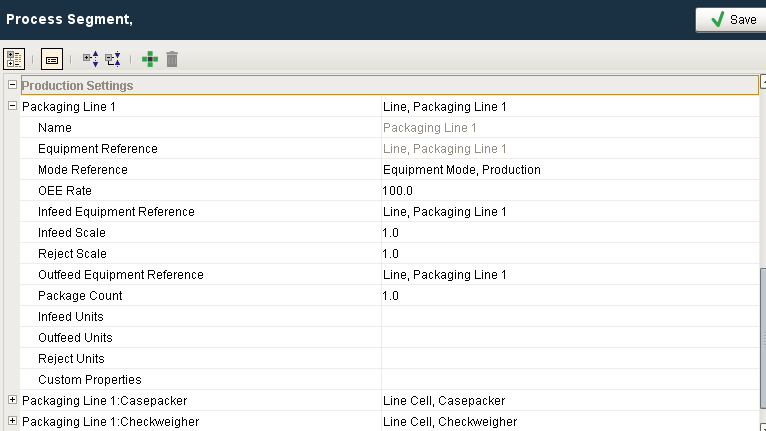The image size is (766, 431).
Task: Click the green plus add icon
Action: [x=149, y=59]
